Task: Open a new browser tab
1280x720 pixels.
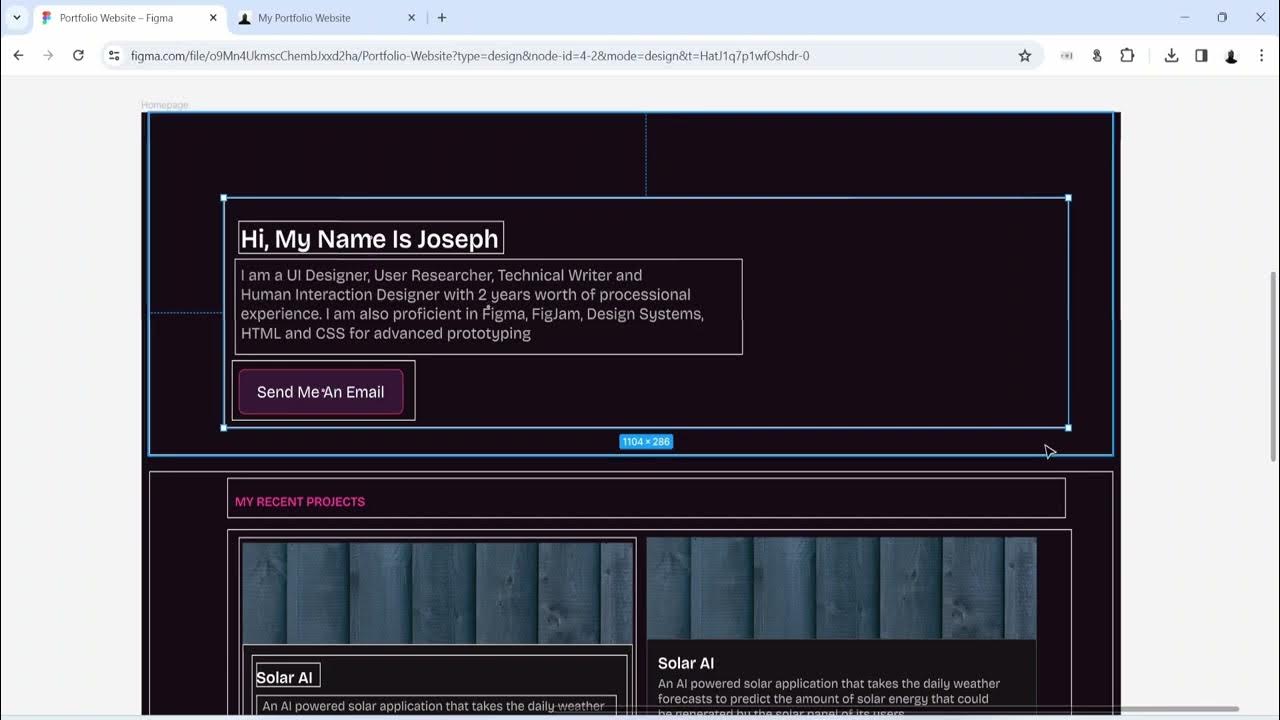Action: pyautogui.click(x=442, y=18)
